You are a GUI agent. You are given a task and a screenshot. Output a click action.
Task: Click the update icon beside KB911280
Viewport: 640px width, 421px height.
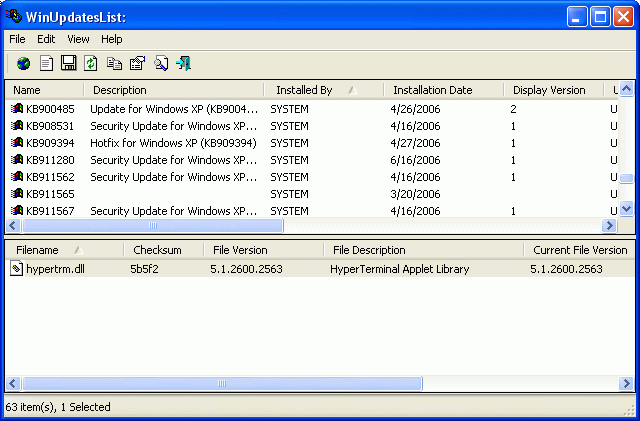17,159
